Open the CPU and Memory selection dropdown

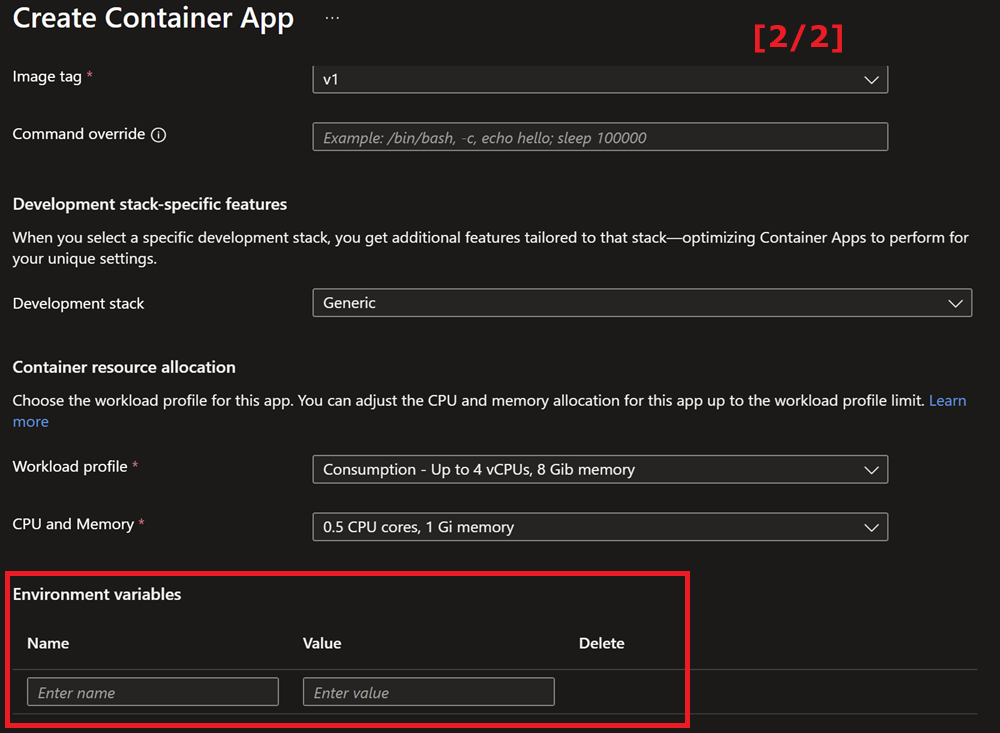click(x=600, y=526)
